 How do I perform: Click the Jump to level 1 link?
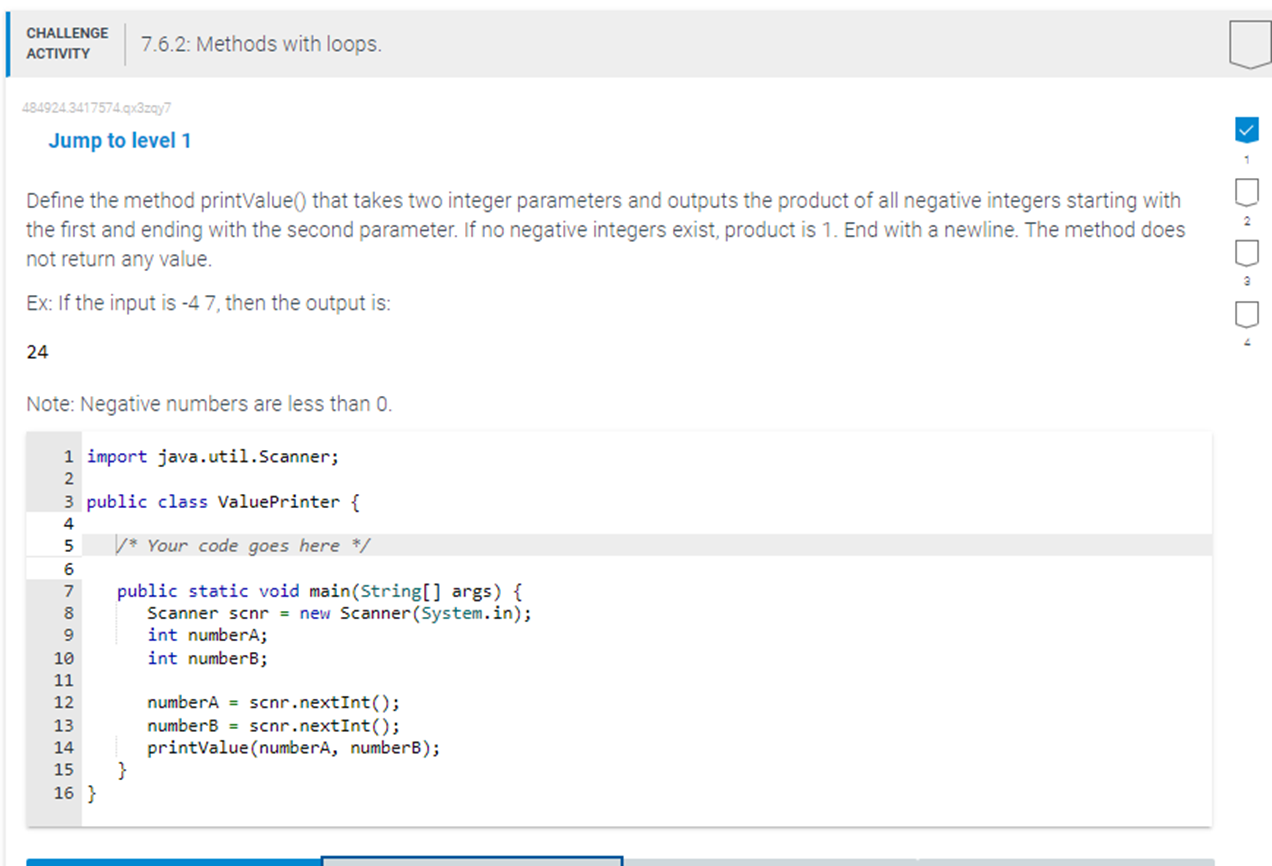(120, 140)
